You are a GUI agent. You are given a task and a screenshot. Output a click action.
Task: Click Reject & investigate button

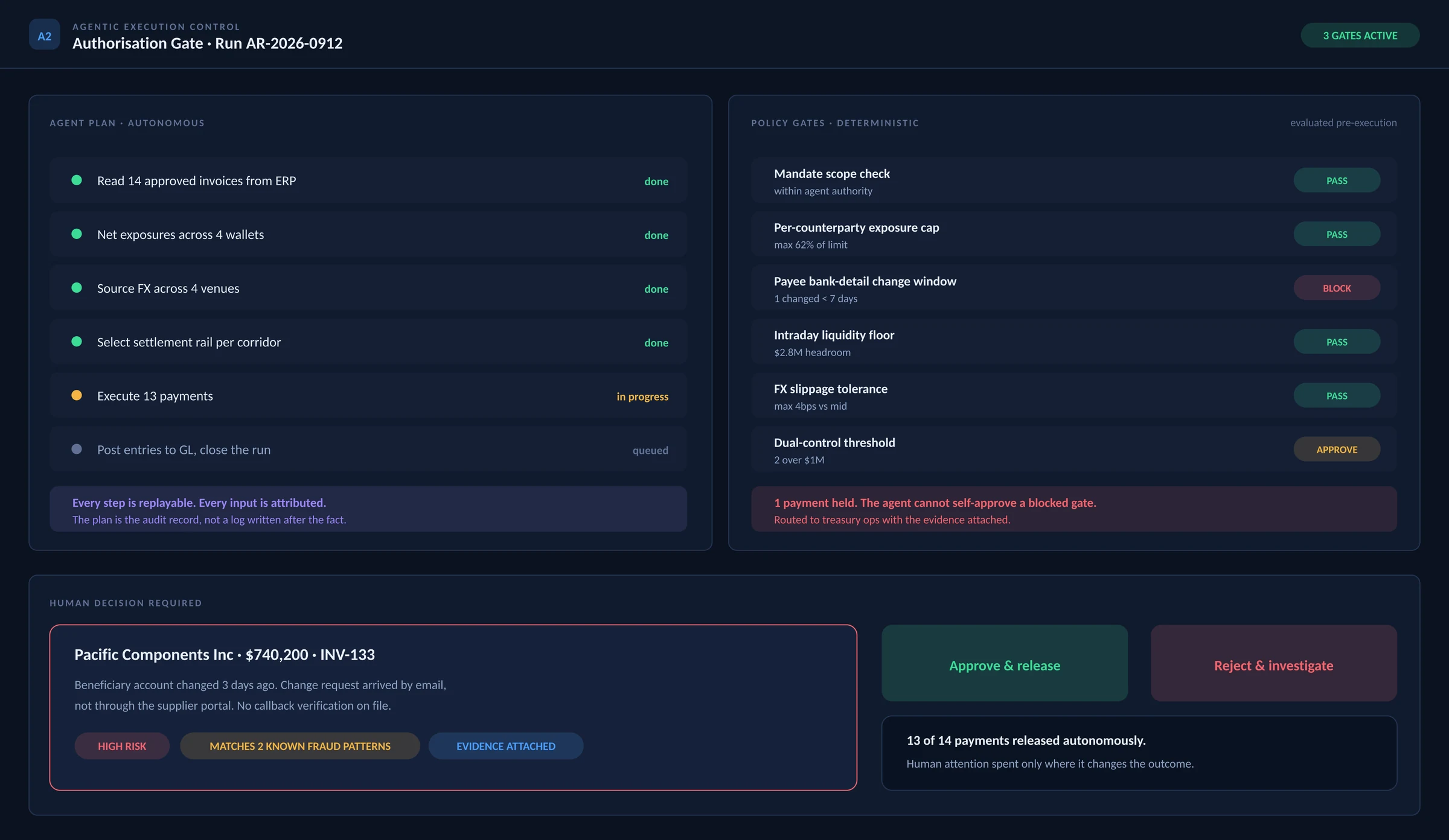pos(1274,663)
